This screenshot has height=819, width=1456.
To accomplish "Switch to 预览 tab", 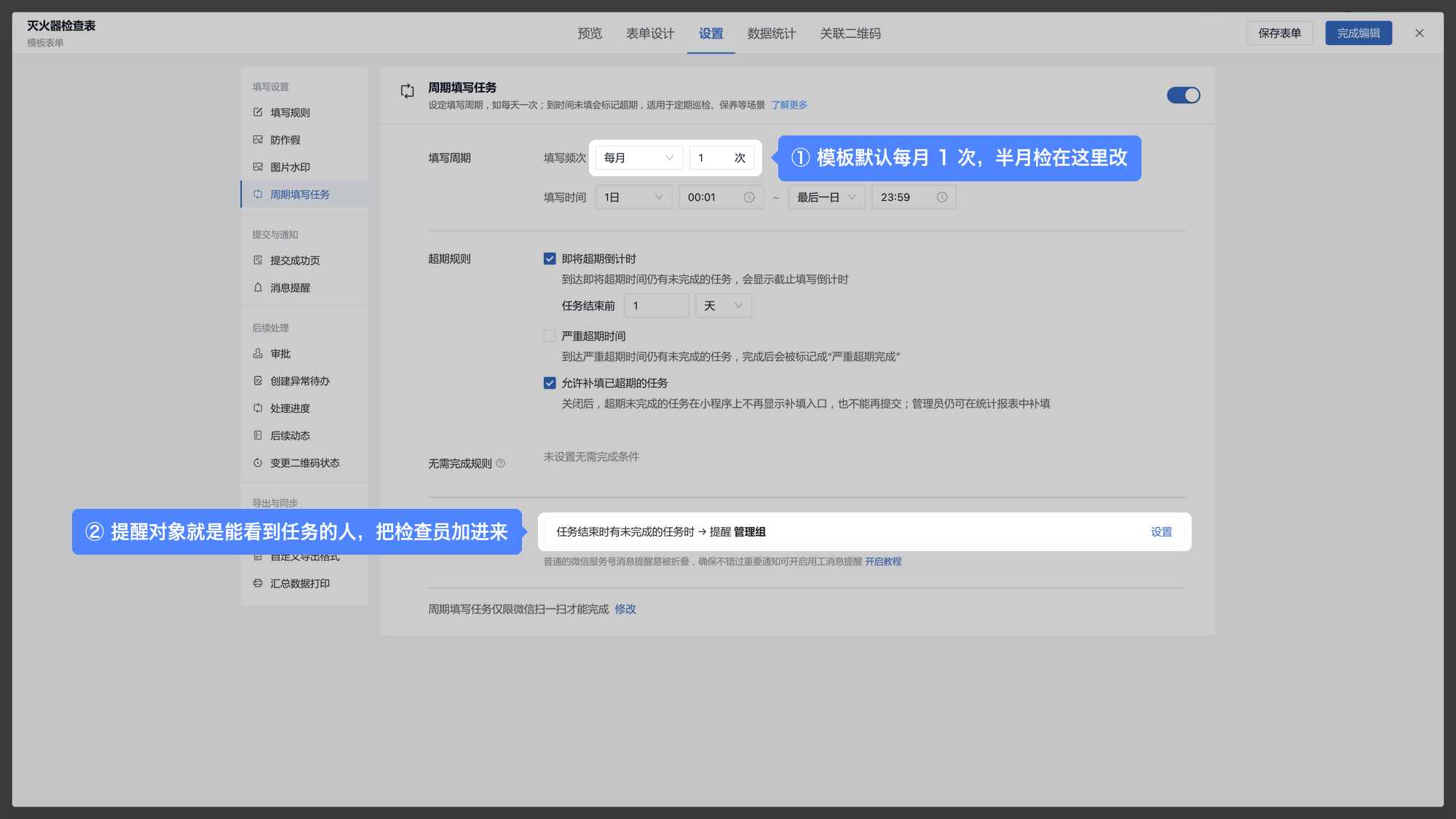I will [590, 33].
